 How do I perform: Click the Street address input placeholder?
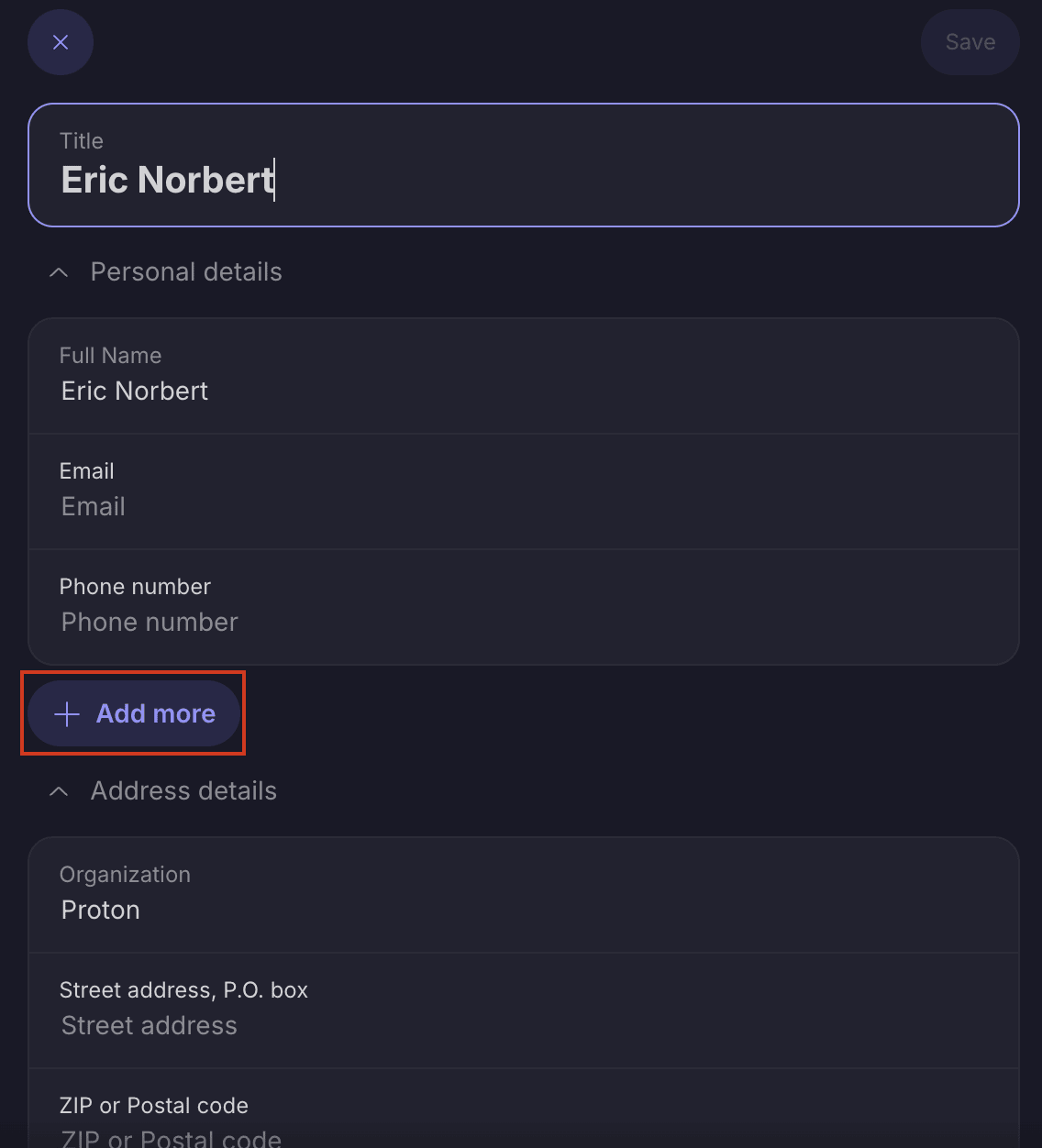pyautogui.click(x=150, y=1026)
